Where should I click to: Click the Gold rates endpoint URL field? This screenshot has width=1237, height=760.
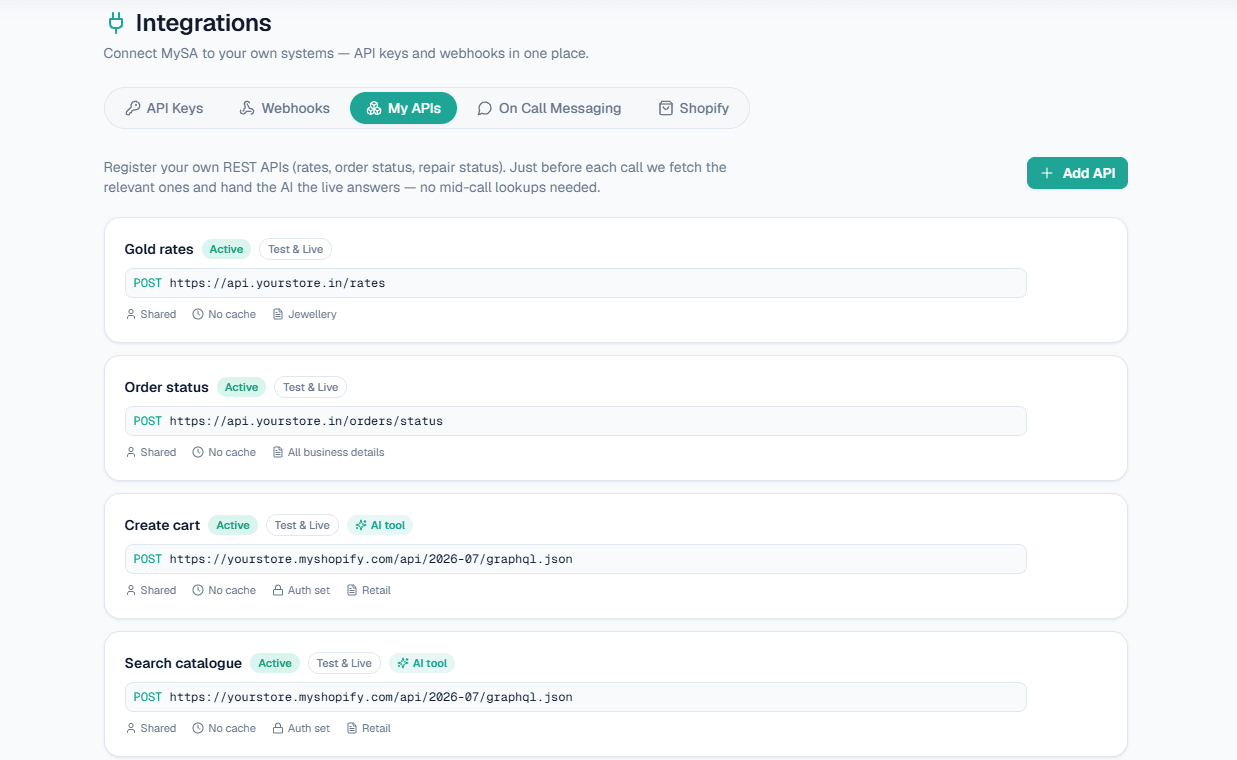coord(575,283)
